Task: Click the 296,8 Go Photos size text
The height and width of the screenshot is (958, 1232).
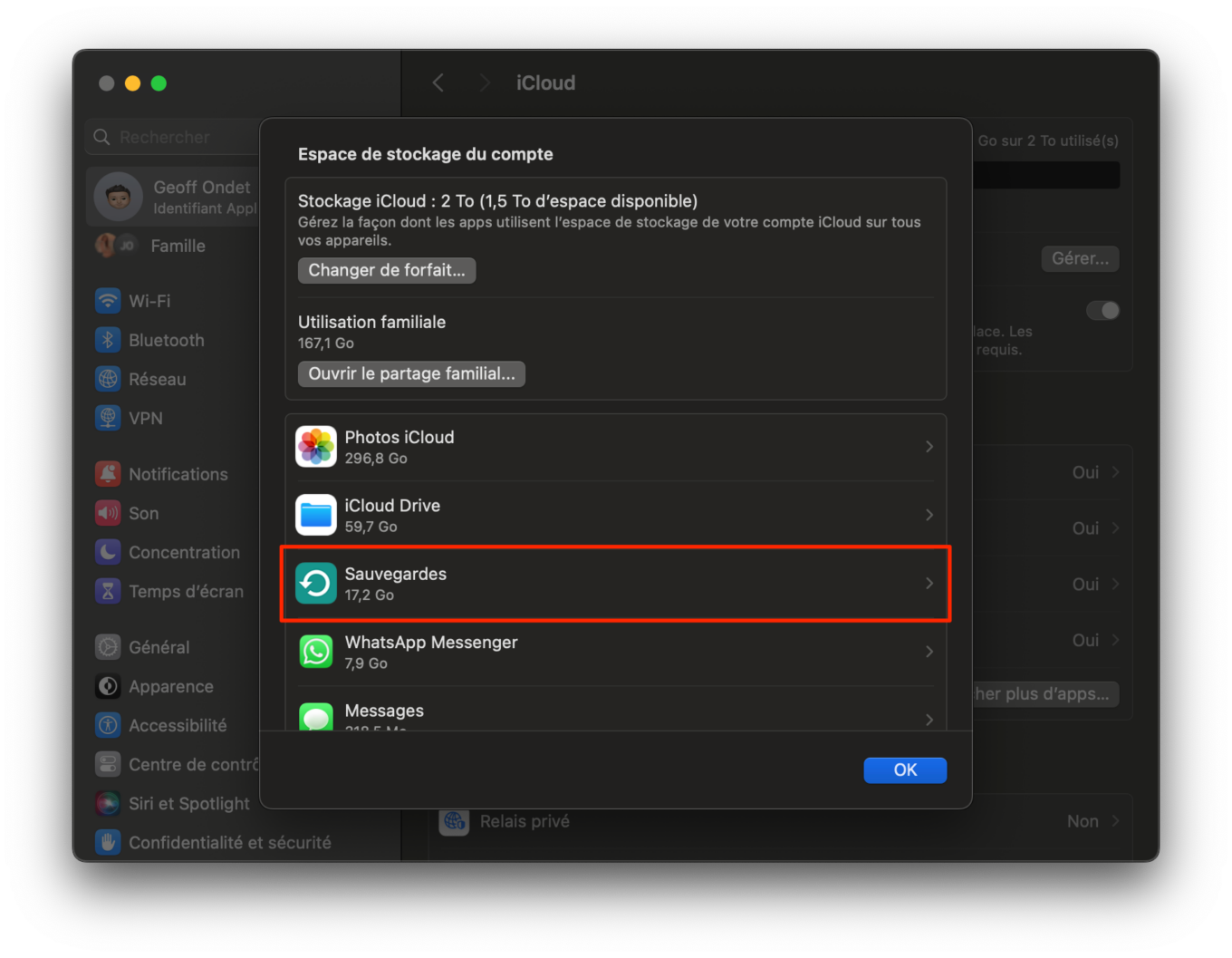Action: coord(376,459)
